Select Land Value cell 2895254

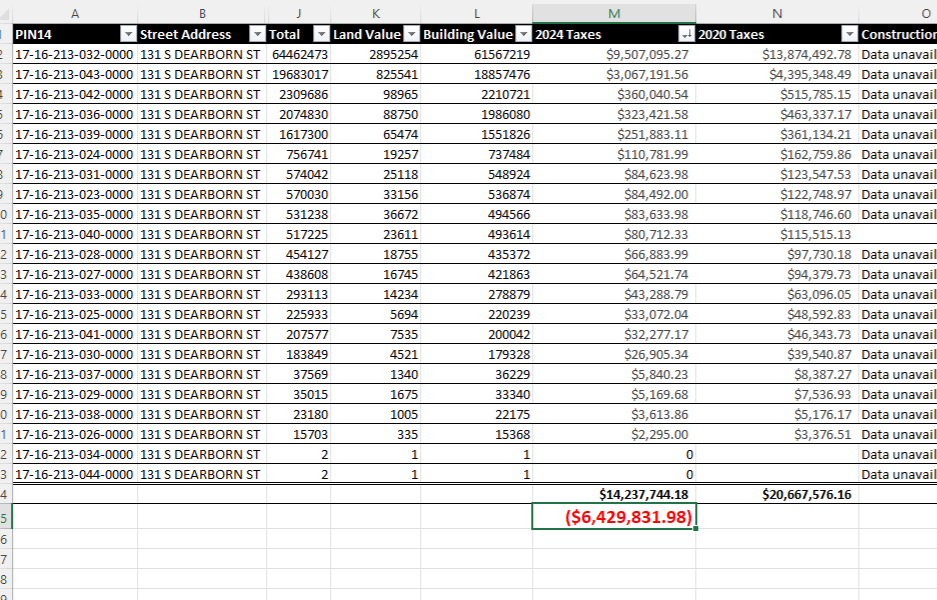375,54
